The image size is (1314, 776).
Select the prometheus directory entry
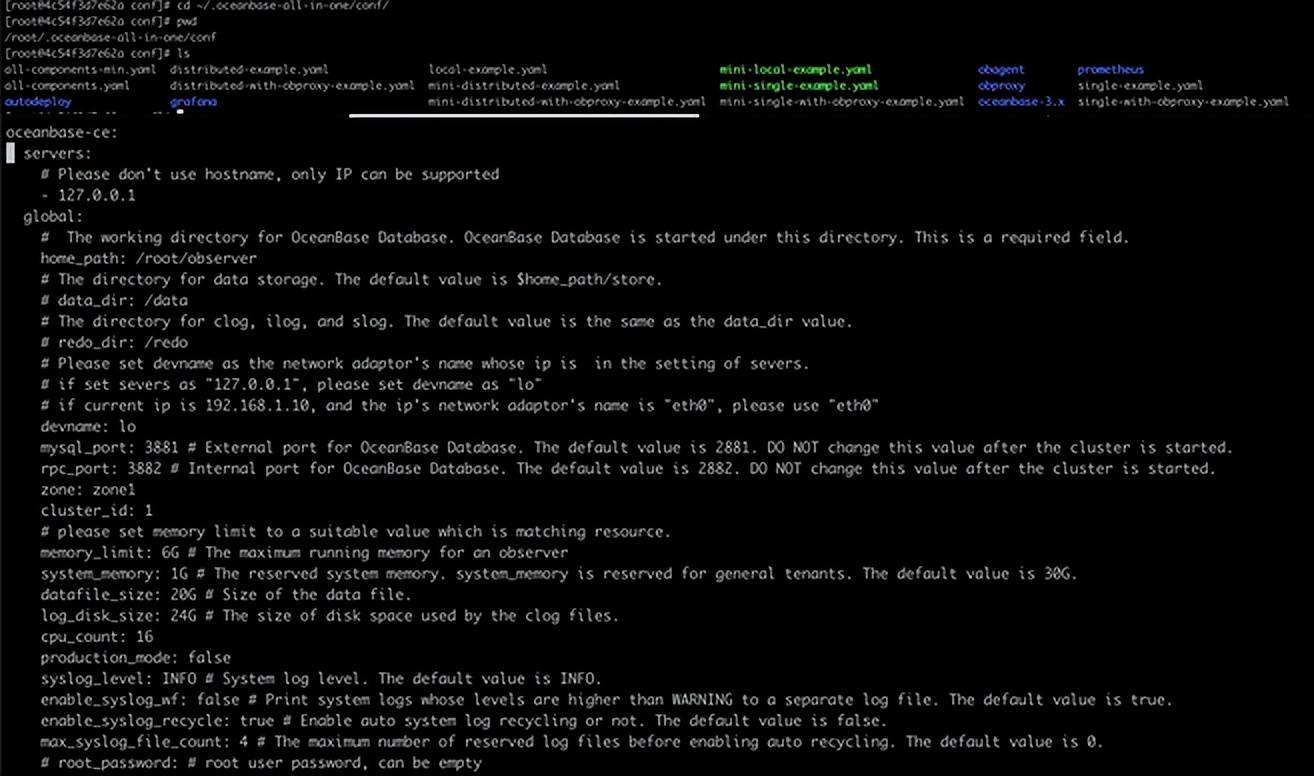1110,70
